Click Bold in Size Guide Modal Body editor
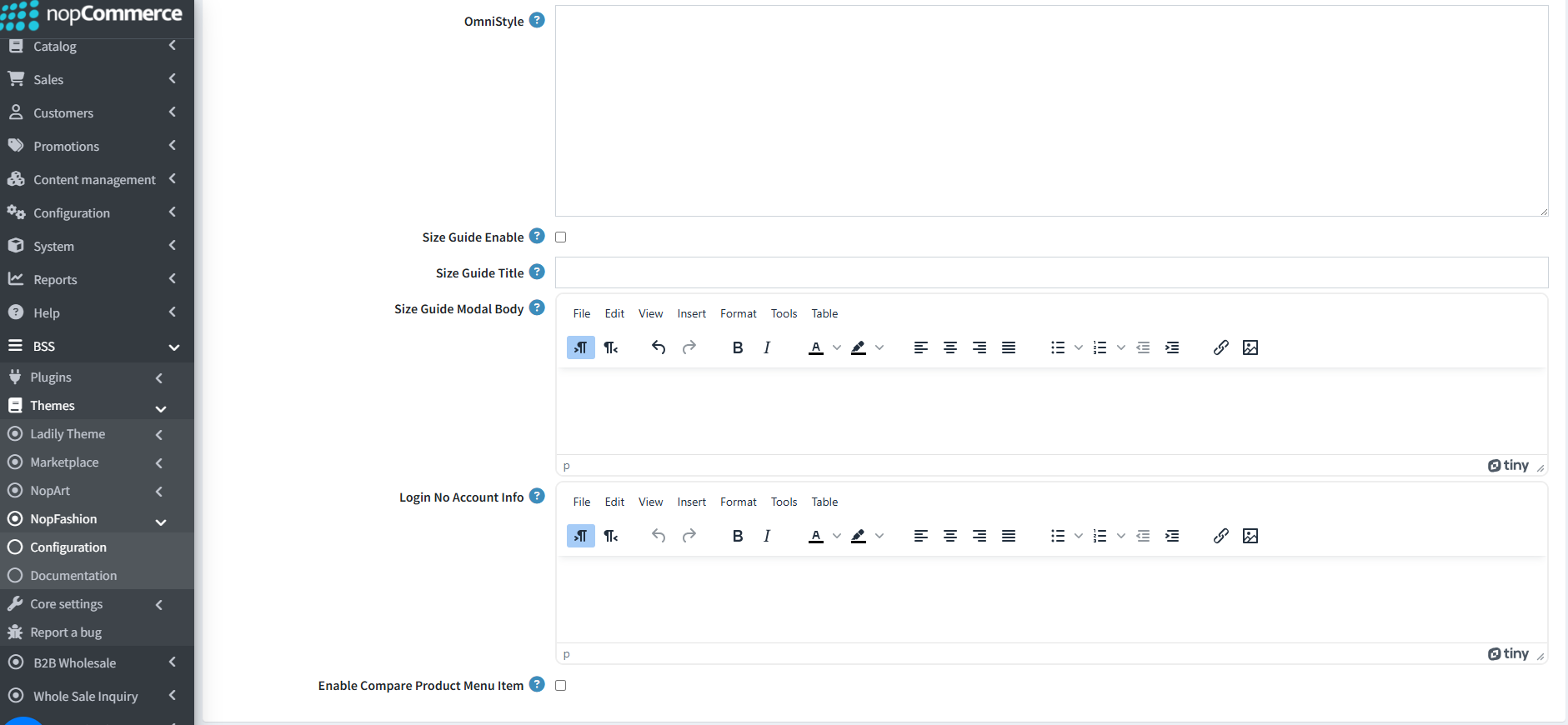 [738, 347]
